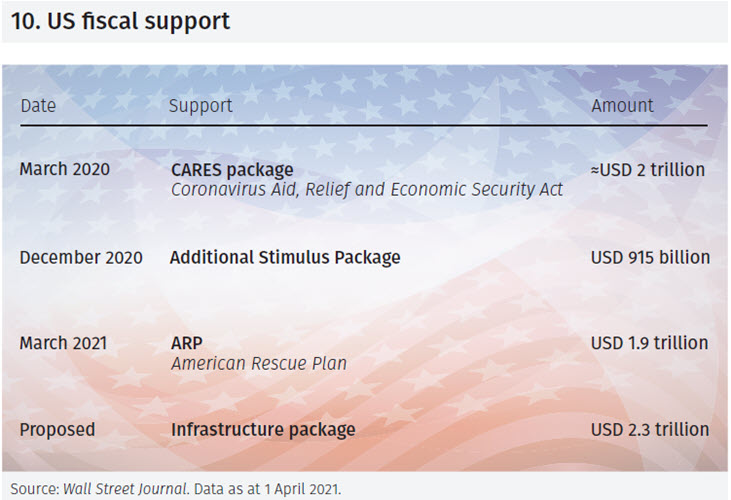
Task: Click the ARP support entry
Action: [186, 343]
